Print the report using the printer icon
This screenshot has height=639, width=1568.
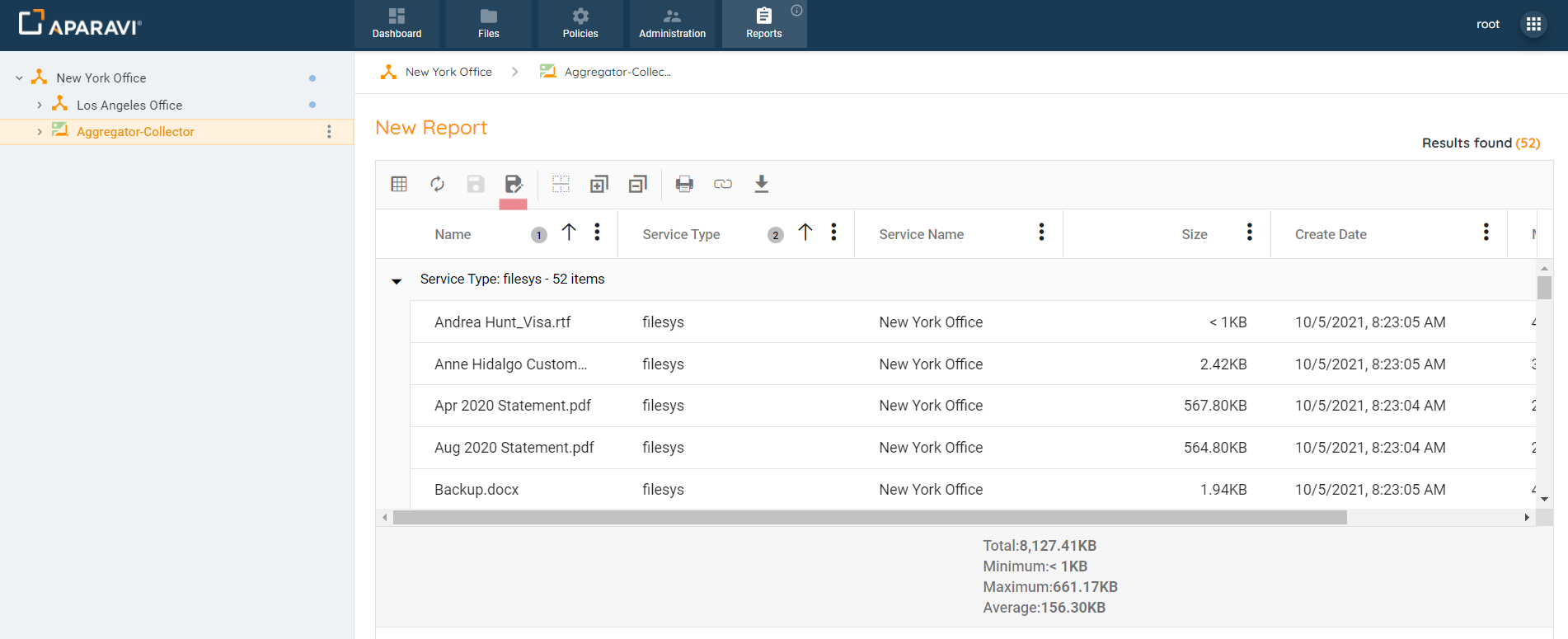pyautogui.click(x=684, y=184)
